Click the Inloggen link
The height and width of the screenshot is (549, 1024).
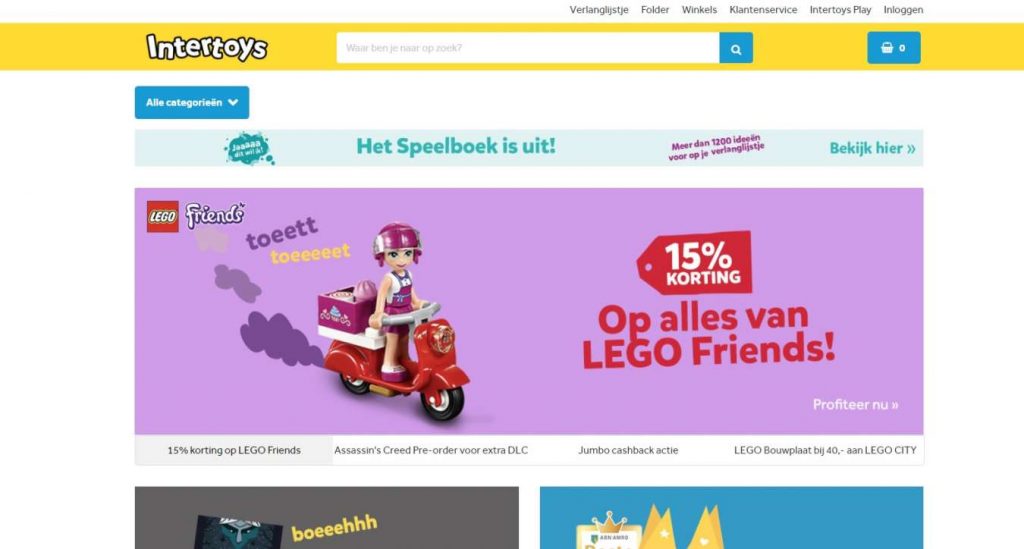903,10
